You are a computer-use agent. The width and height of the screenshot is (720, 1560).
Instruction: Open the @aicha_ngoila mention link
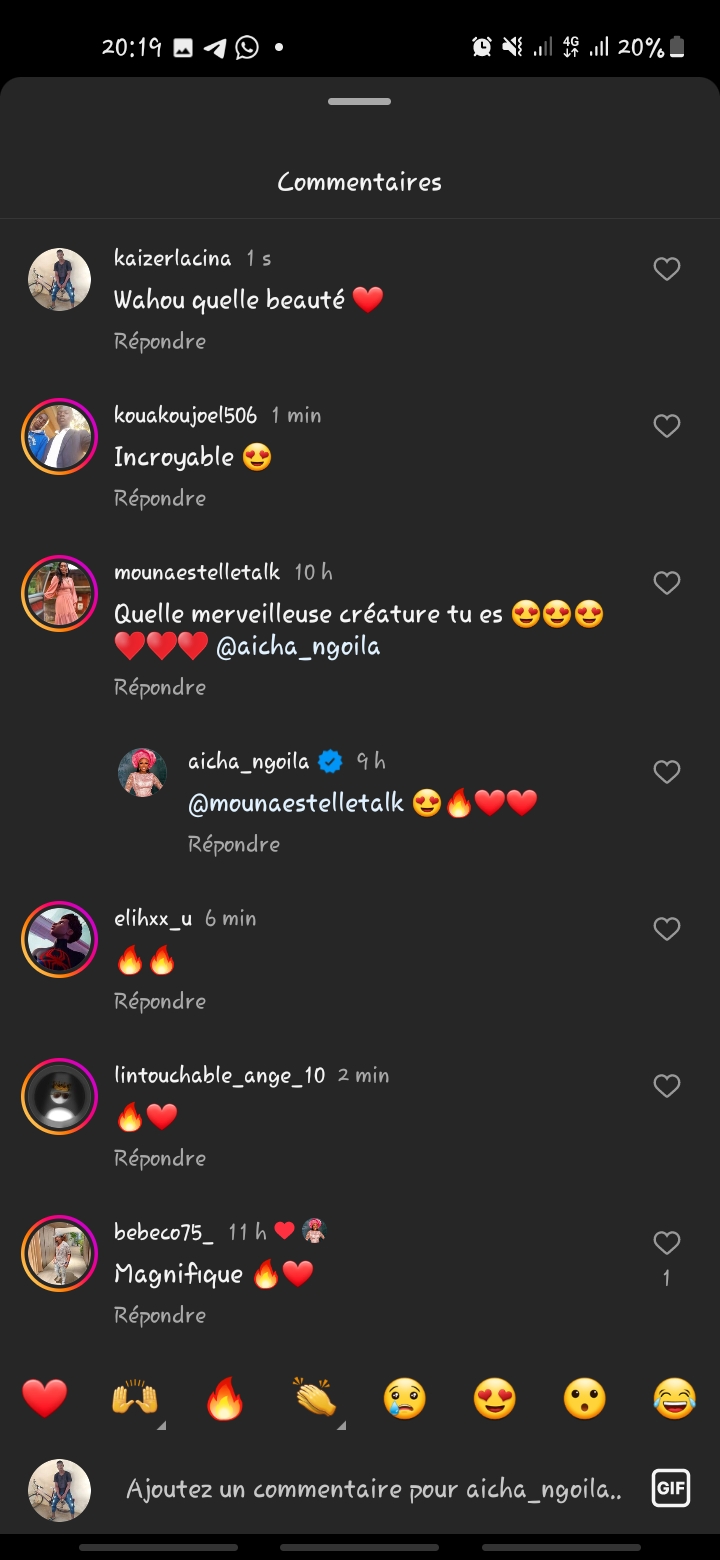point(298,647)
